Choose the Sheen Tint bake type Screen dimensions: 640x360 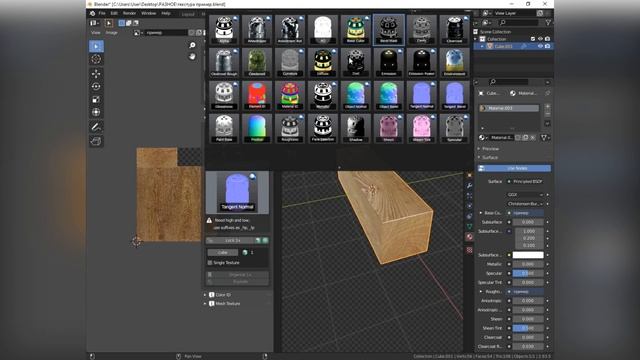(422, 128)
